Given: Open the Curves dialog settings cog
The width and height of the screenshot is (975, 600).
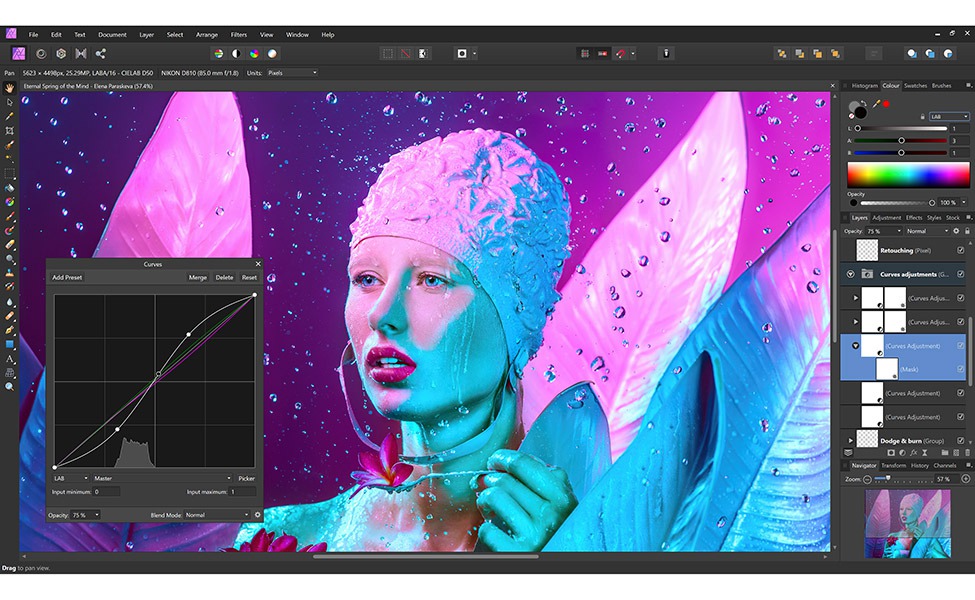Looking at the screenshot, I should pyautogui.click(x=257, y=515).
